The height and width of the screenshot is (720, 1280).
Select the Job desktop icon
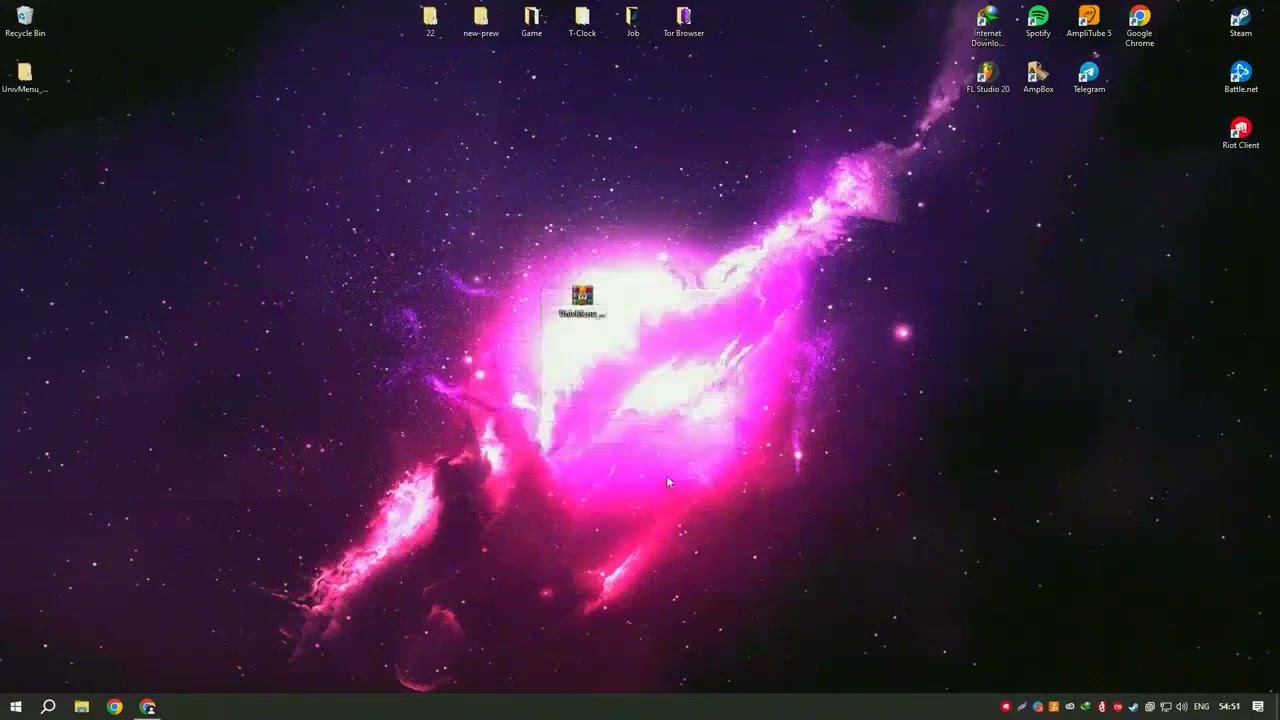pos(633,22)
